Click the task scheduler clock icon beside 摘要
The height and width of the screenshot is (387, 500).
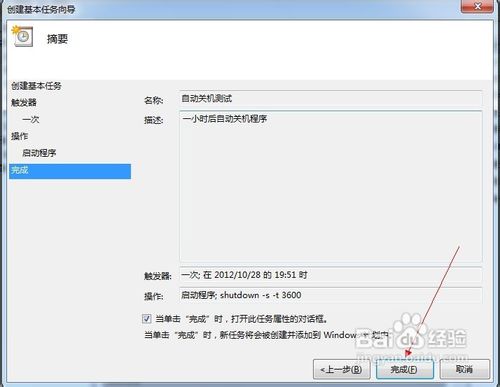point(22,36)
